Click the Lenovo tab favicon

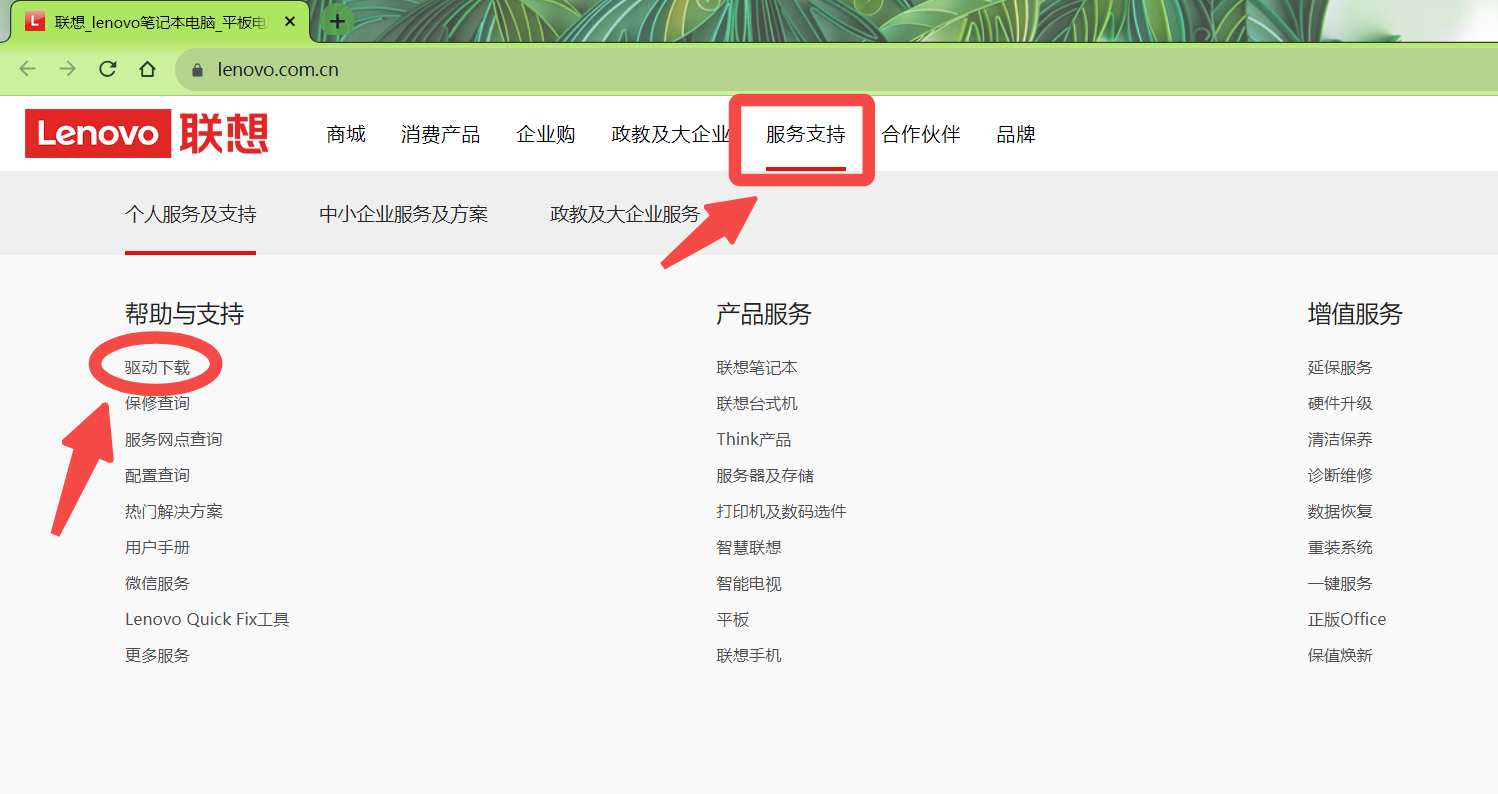(x=35, y=22)
